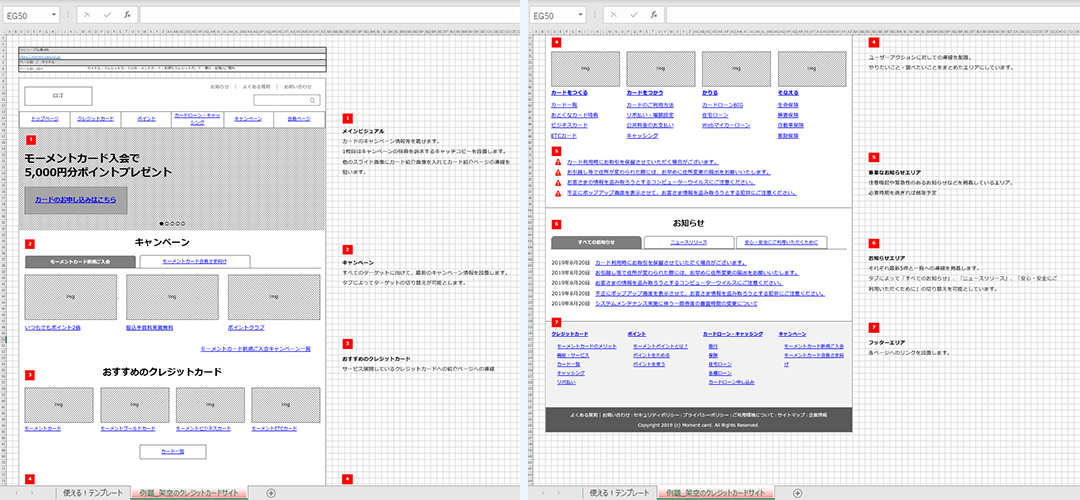Click the Enter checkmark in the left window's formula bar

pos(107,16)
